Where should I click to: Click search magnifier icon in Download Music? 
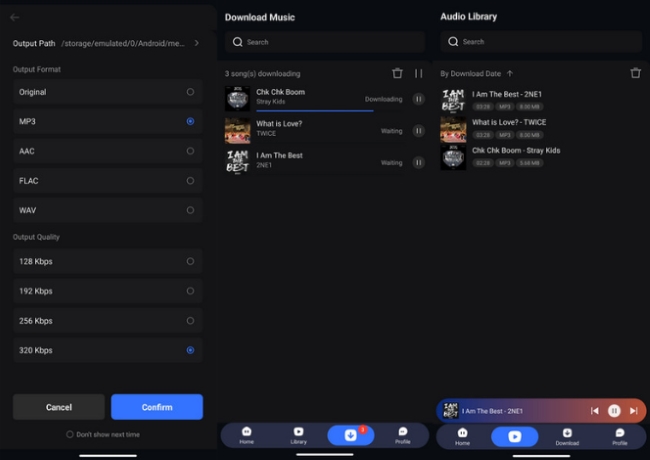pyautogui.click(x=238, y=42)
